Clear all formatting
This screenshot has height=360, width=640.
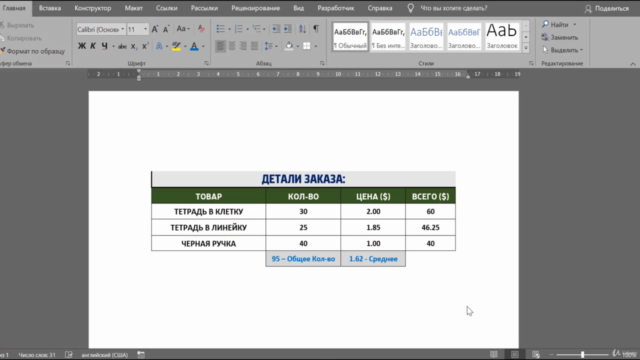tap(201, 29)
